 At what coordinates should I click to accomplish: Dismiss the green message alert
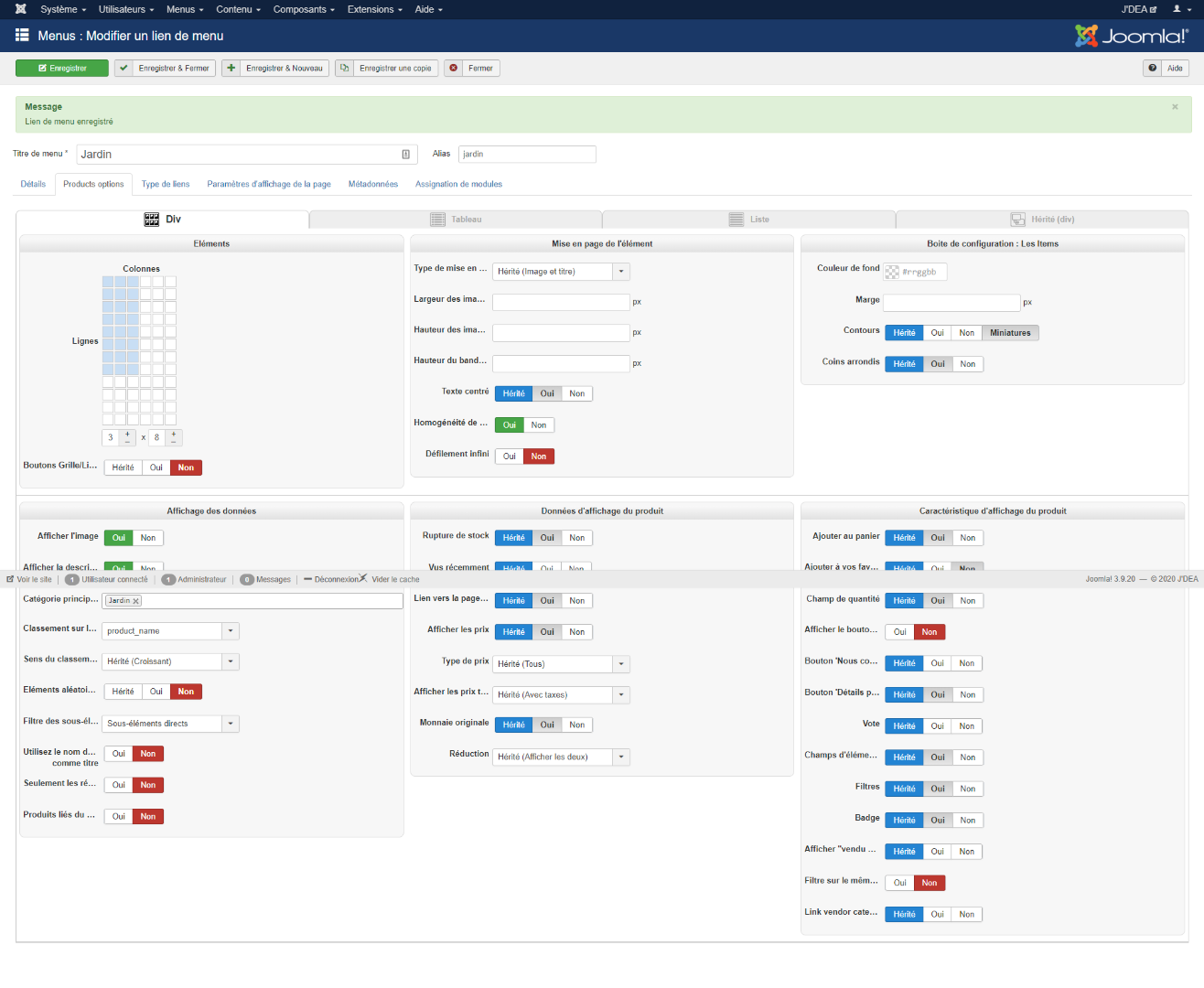point(1175,107)
